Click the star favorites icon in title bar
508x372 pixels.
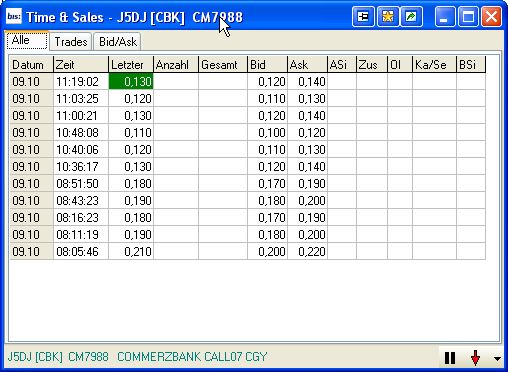coord(388,16)
